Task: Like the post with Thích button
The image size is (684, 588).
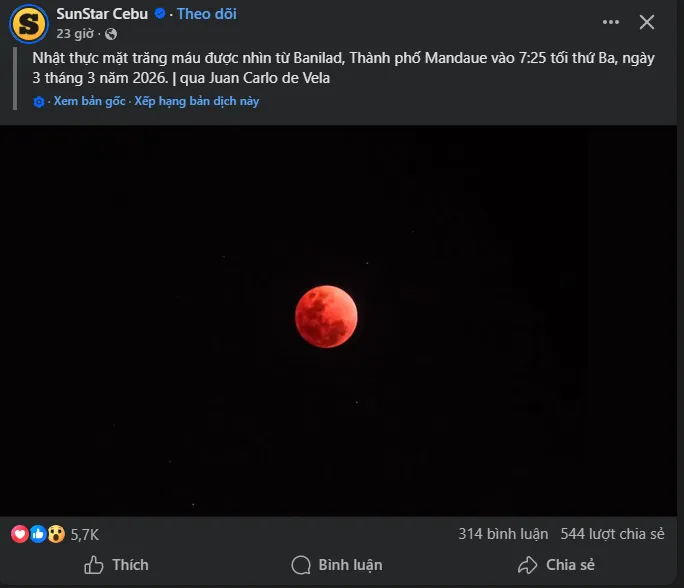Action: click(116, 565)
